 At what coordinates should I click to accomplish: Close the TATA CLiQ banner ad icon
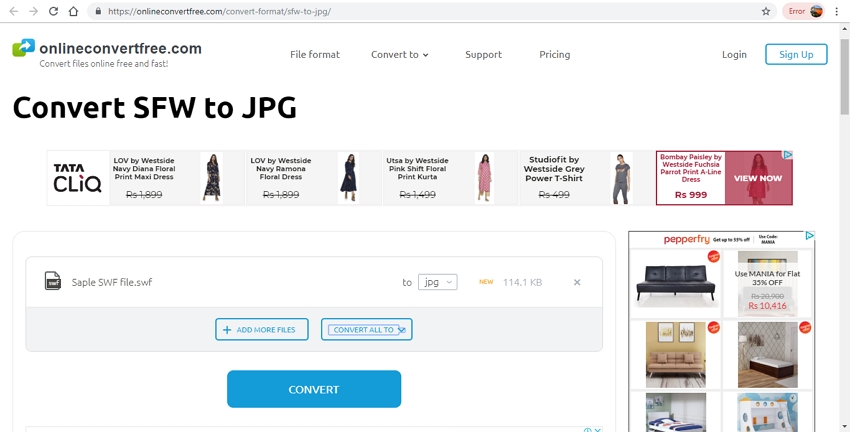click(788, 156)
